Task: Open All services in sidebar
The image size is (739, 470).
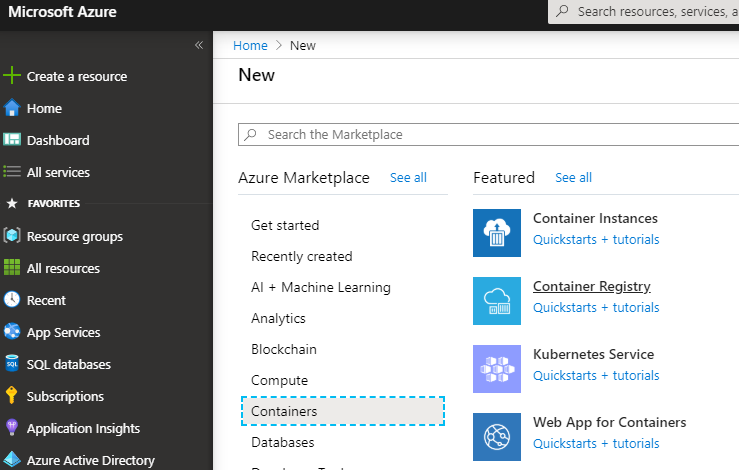Action: click(58, 173)
